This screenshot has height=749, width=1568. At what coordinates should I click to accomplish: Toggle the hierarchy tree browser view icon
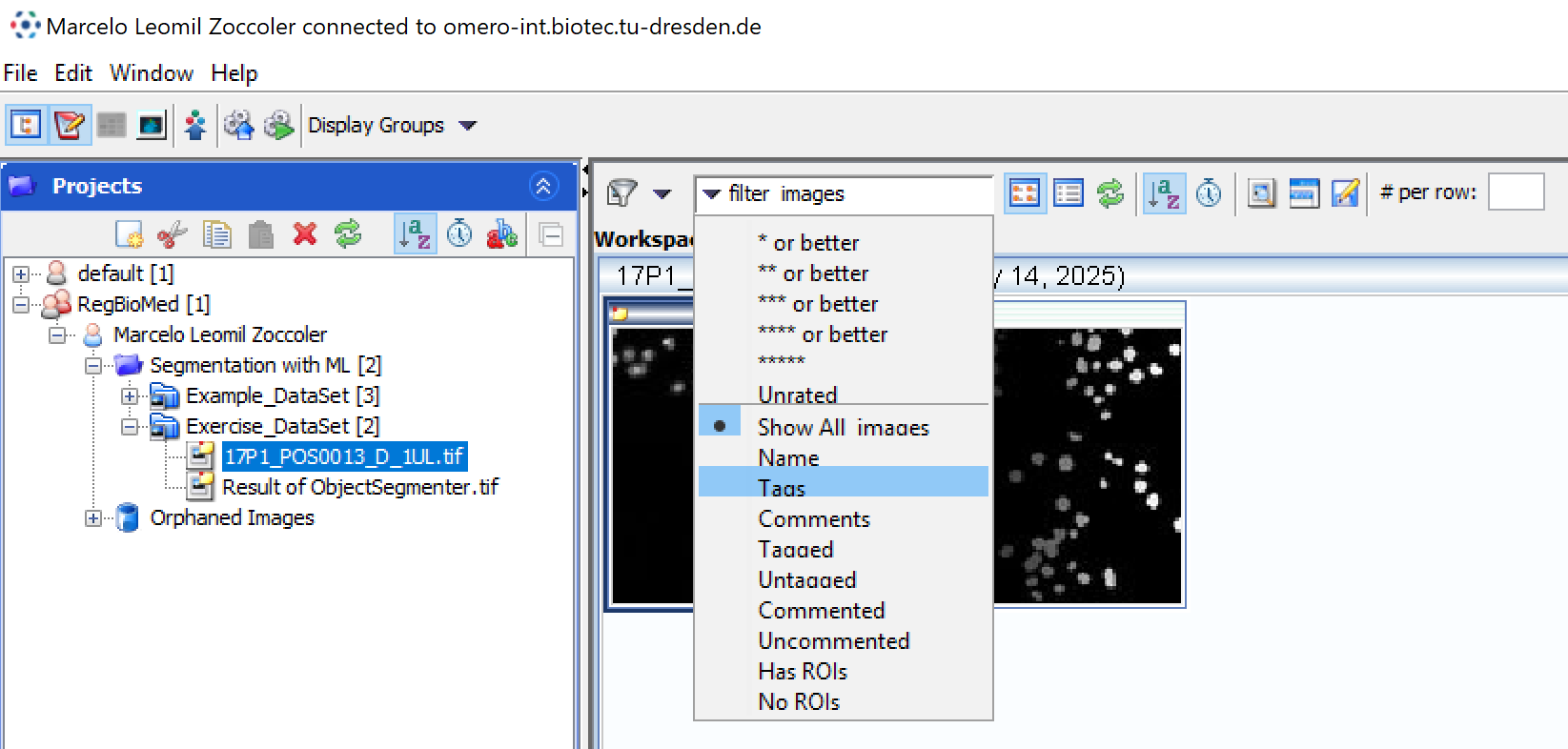pos(26,125)
